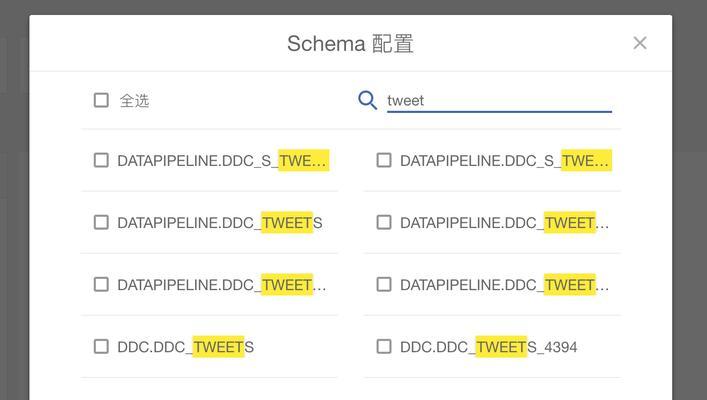Click the DATAPIPELINE.DDC_TWEETS schema label
707x400 pixels.
coord(220,222)
